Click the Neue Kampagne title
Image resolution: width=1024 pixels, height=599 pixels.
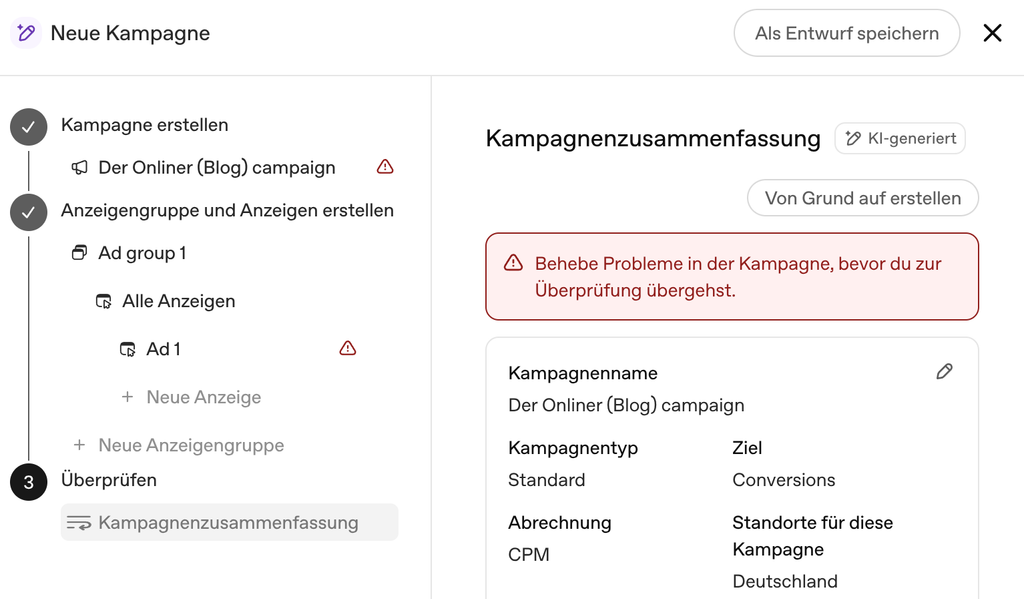(x=131, y=33)
